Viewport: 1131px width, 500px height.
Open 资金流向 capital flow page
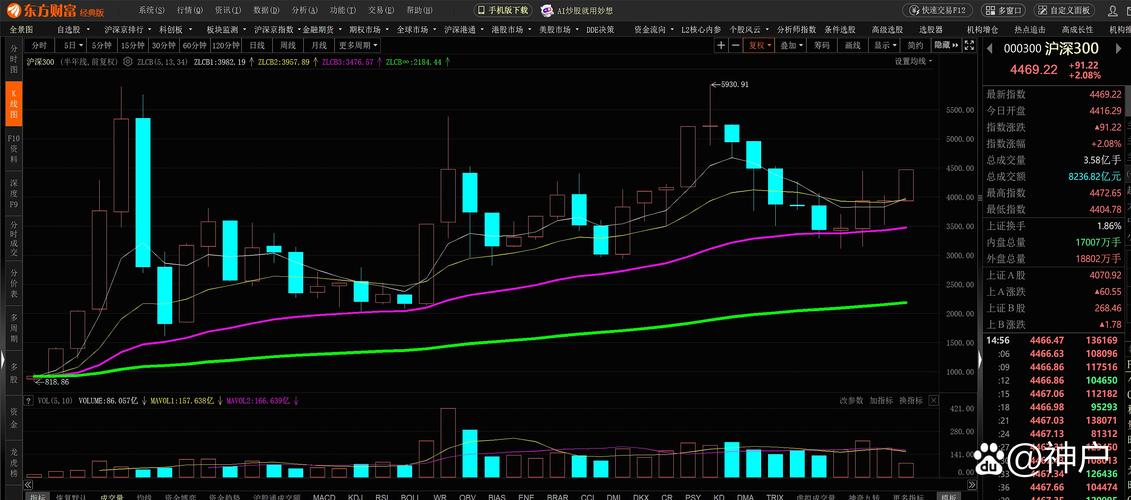tap(650, 30)
